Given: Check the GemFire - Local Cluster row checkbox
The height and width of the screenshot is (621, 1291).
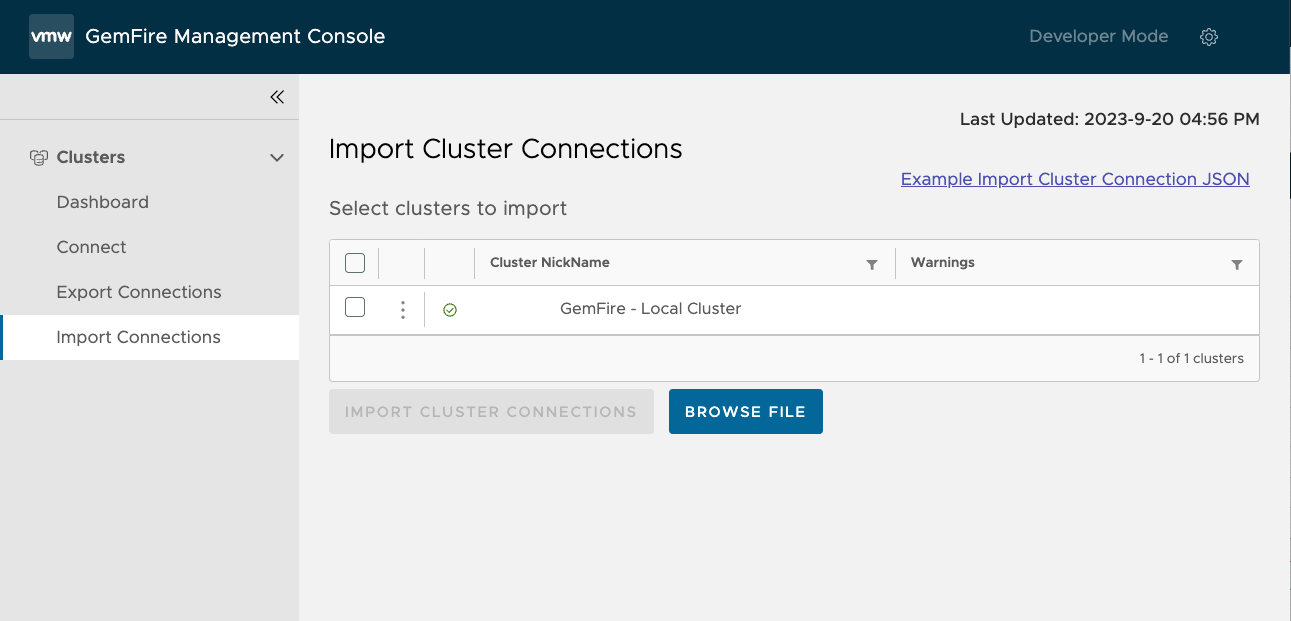Looking at the screenshot, I should click(355, 307).
